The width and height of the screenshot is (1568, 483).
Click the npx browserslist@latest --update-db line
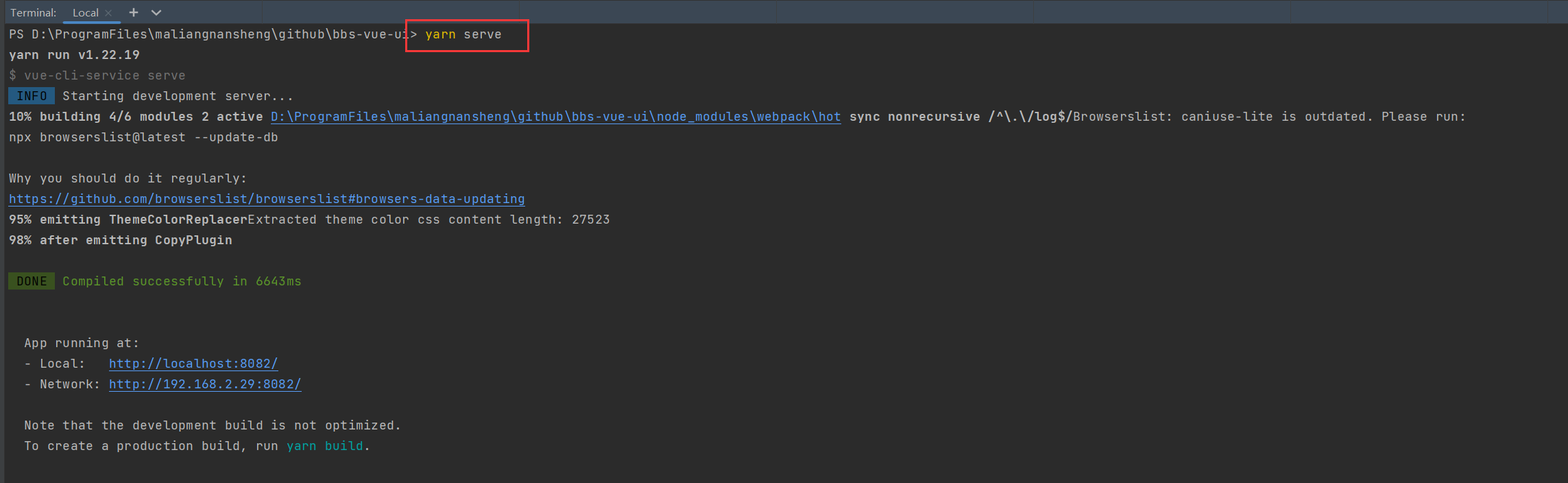[143, 137]
